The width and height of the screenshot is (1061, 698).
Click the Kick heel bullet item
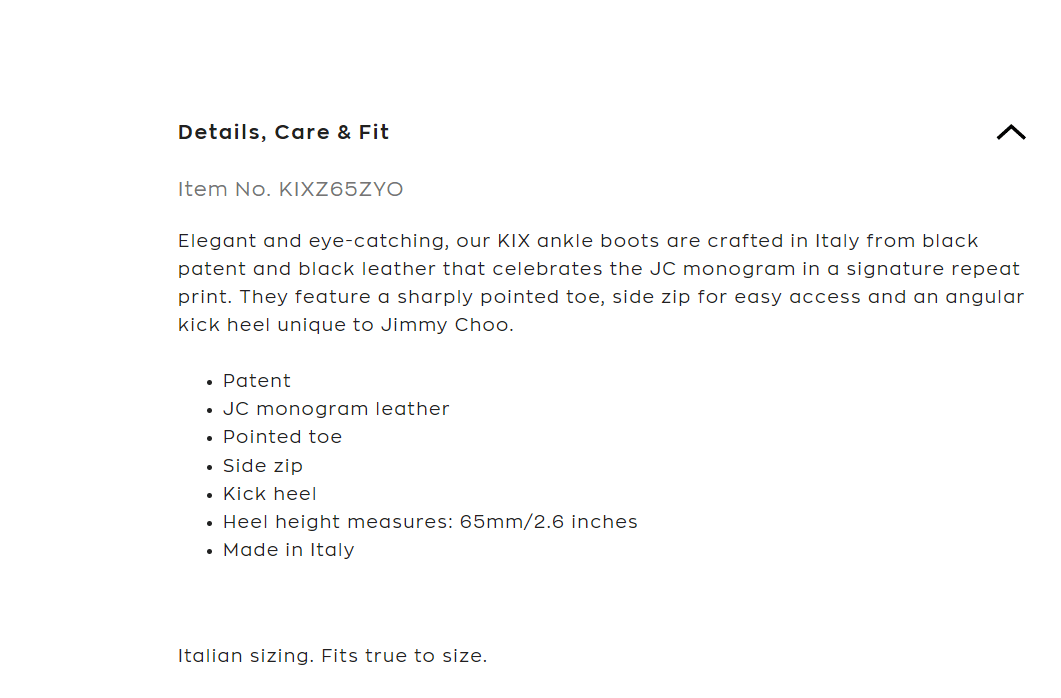(269, 494)
